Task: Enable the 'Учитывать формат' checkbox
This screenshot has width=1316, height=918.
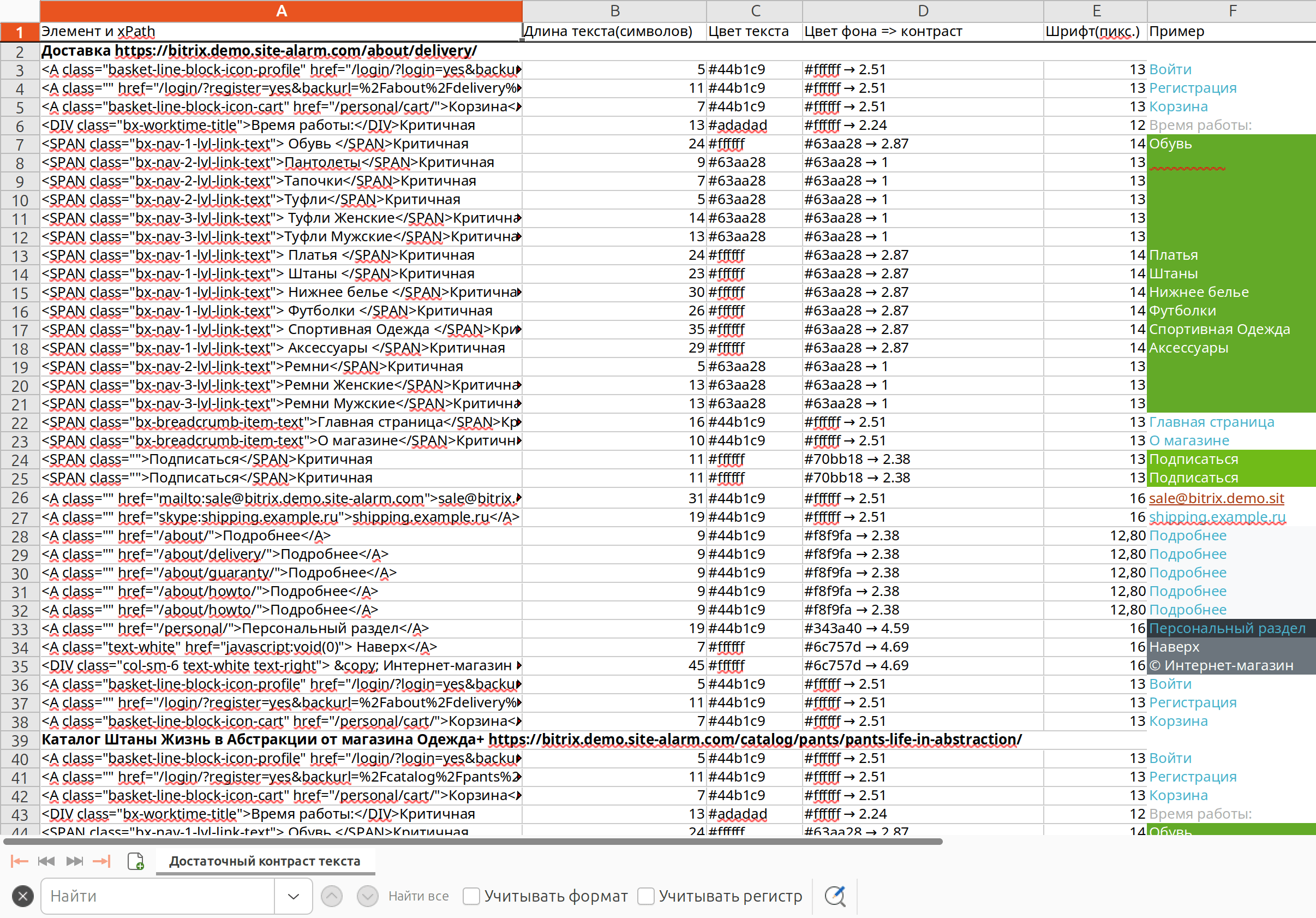Action: click(x=471, y=896)
